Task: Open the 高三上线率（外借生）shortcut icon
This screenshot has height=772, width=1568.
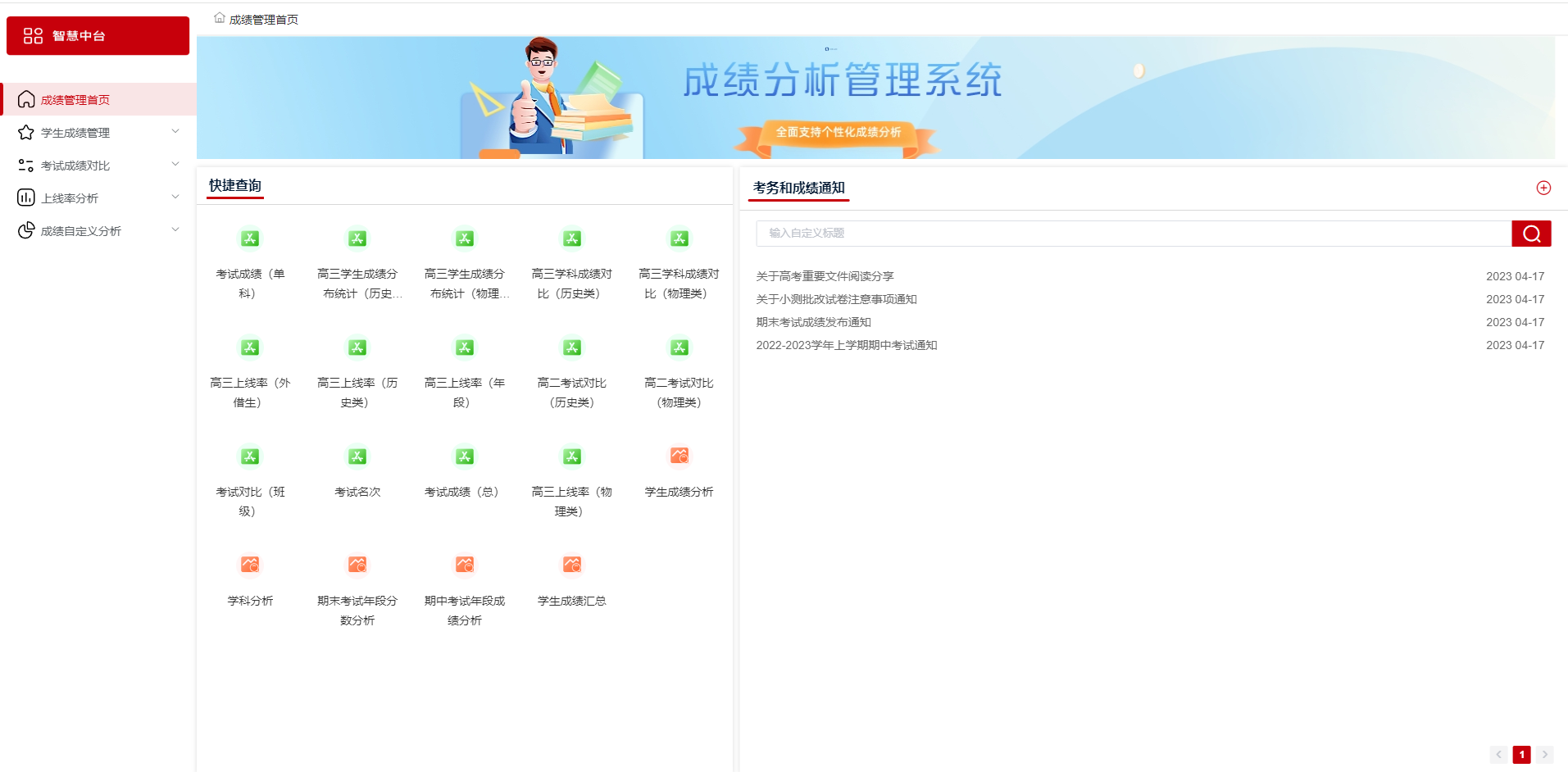Action: 250,348
